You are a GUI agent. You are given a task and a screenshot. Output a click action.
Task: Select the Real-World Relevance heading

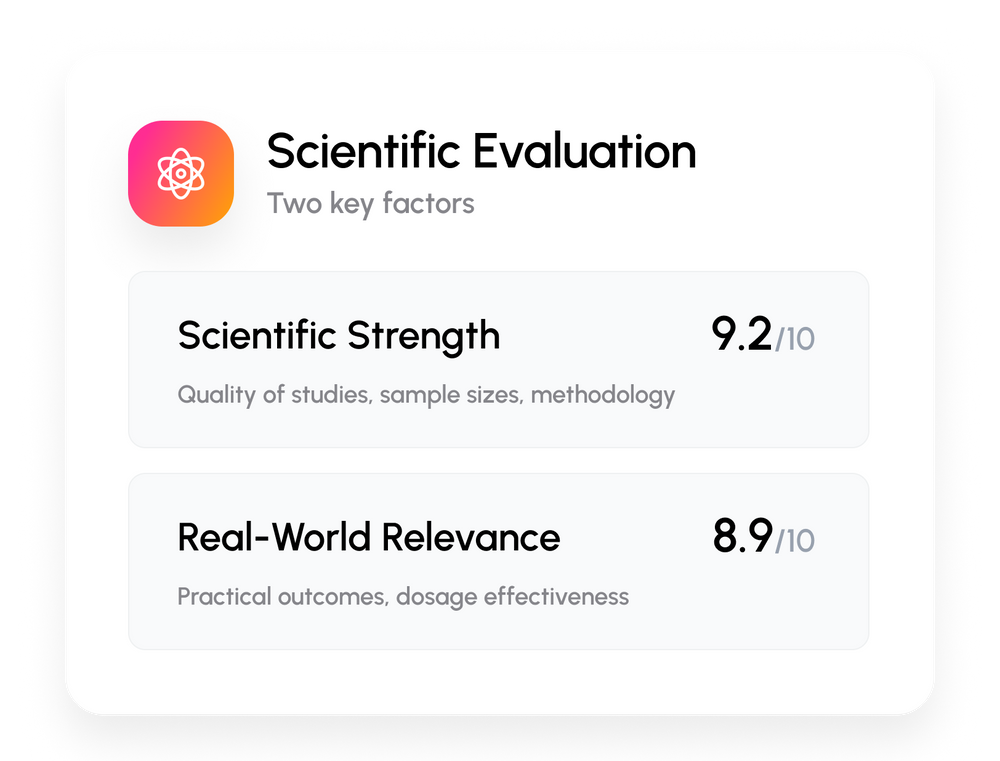coord(368,537)
